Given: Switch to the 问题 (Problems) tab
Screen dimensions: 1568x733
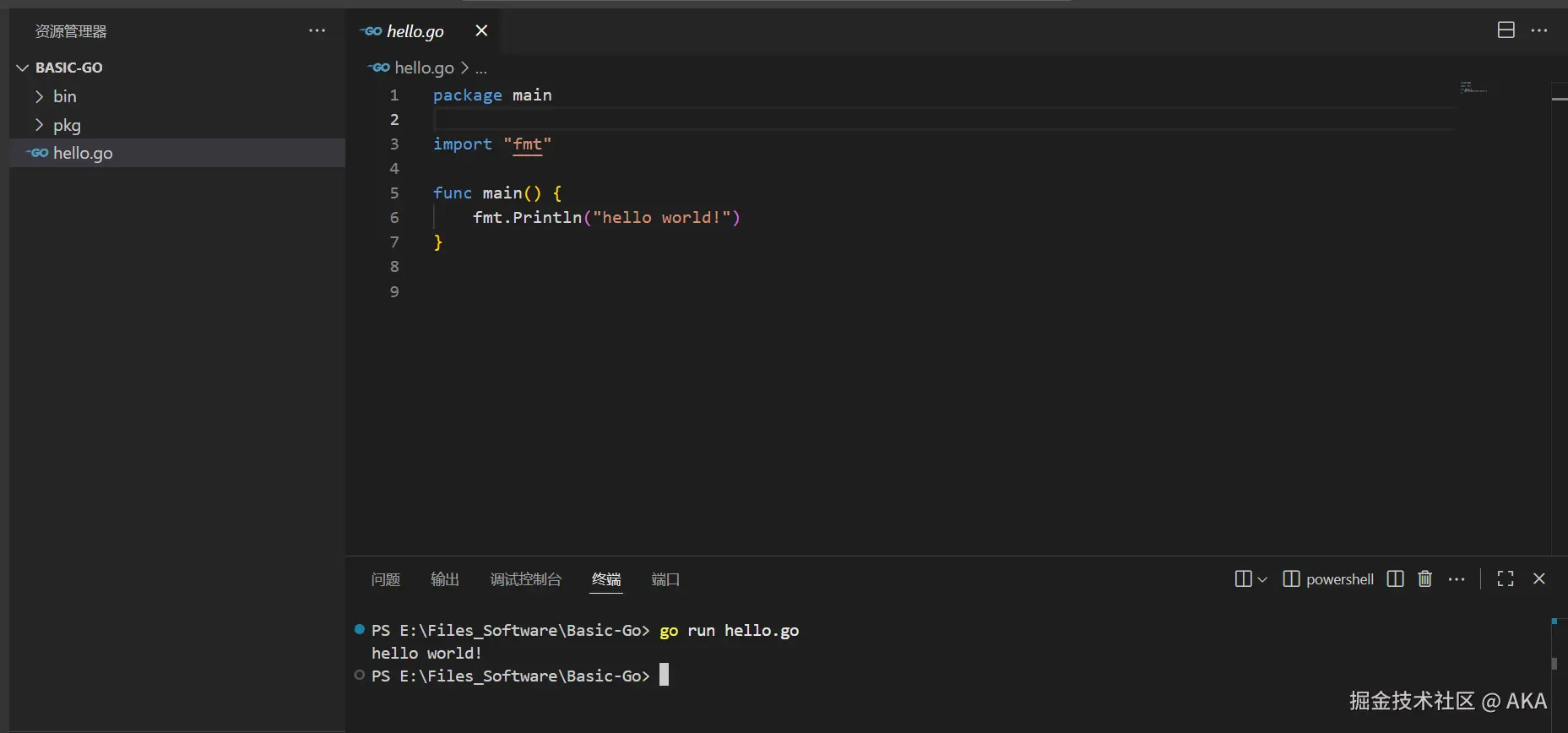Looking at the screenshot, I should pyautogui.click(x=386, y=579).
